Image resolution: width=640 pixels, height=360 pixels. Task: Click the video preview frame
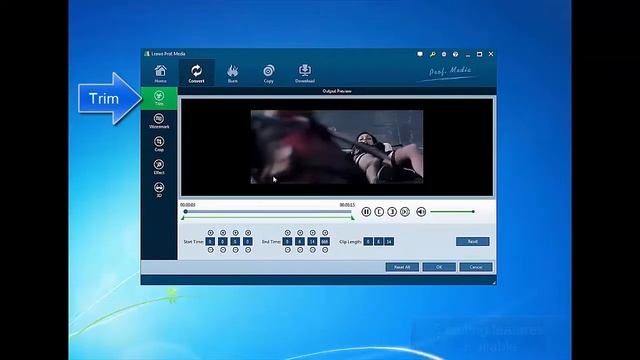337,147
